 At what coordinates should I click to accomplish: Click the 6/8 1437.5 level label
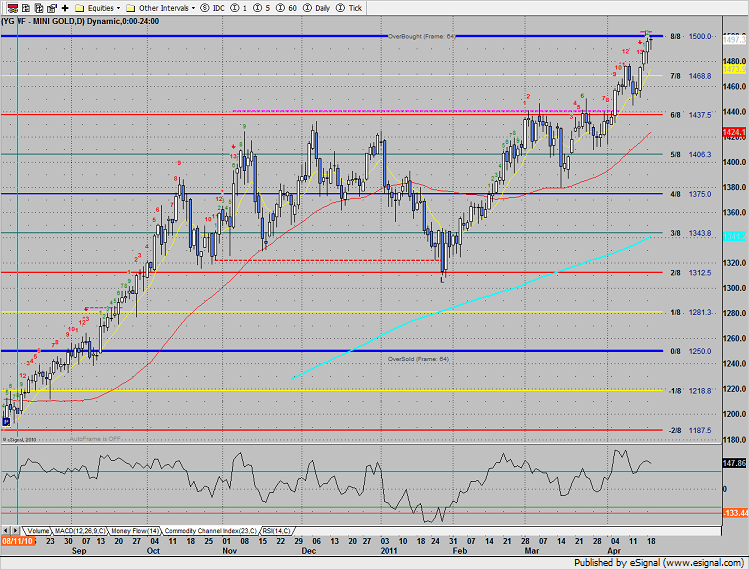(690, 115)
